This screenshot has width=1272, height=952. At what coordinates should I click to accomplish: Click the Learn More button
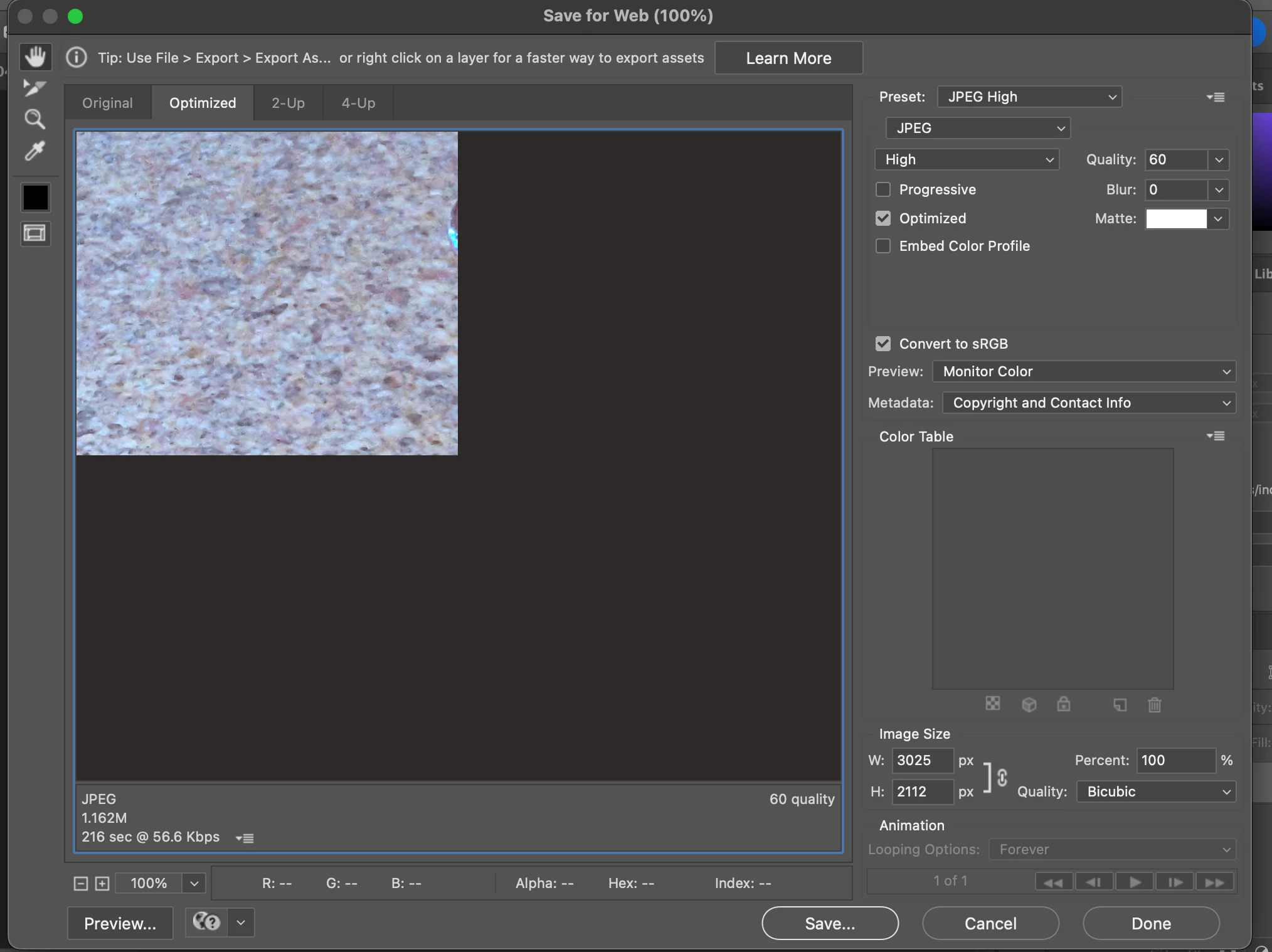click(x=788, y=58)
